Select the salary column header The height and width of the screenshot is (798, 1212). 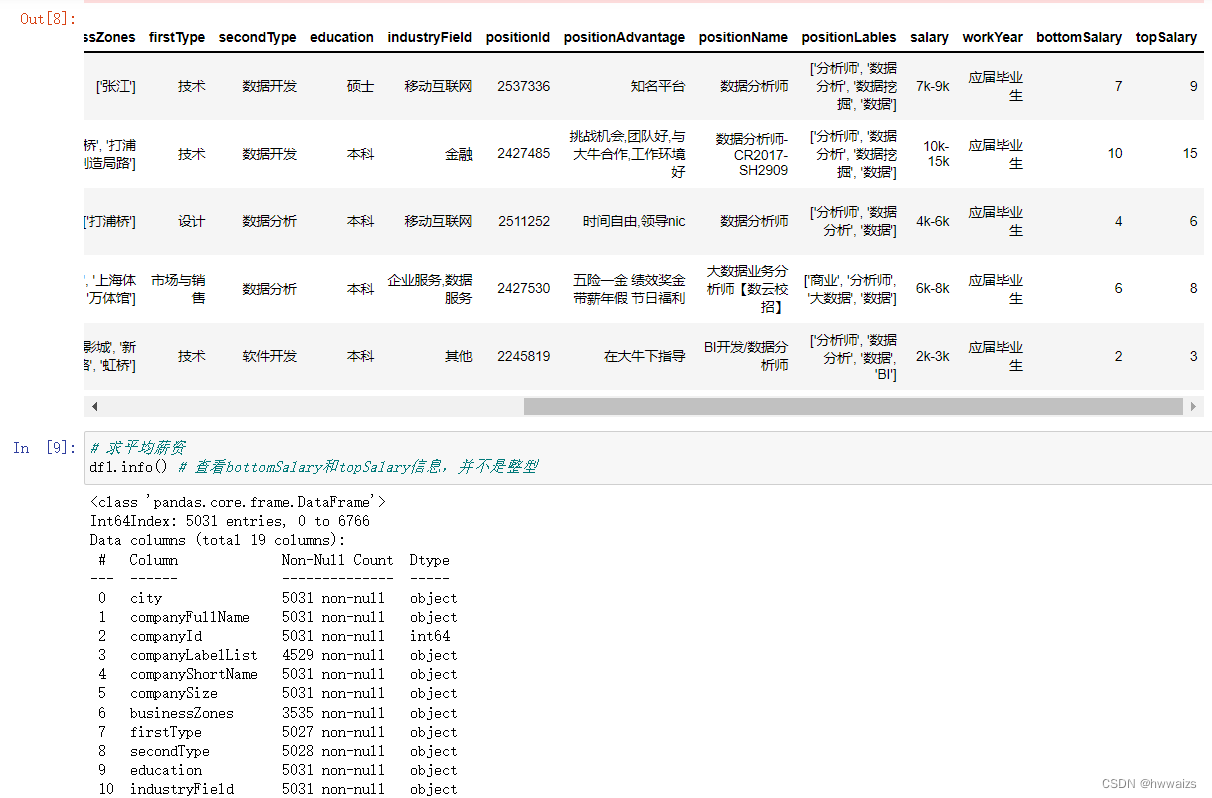point(930,37)
